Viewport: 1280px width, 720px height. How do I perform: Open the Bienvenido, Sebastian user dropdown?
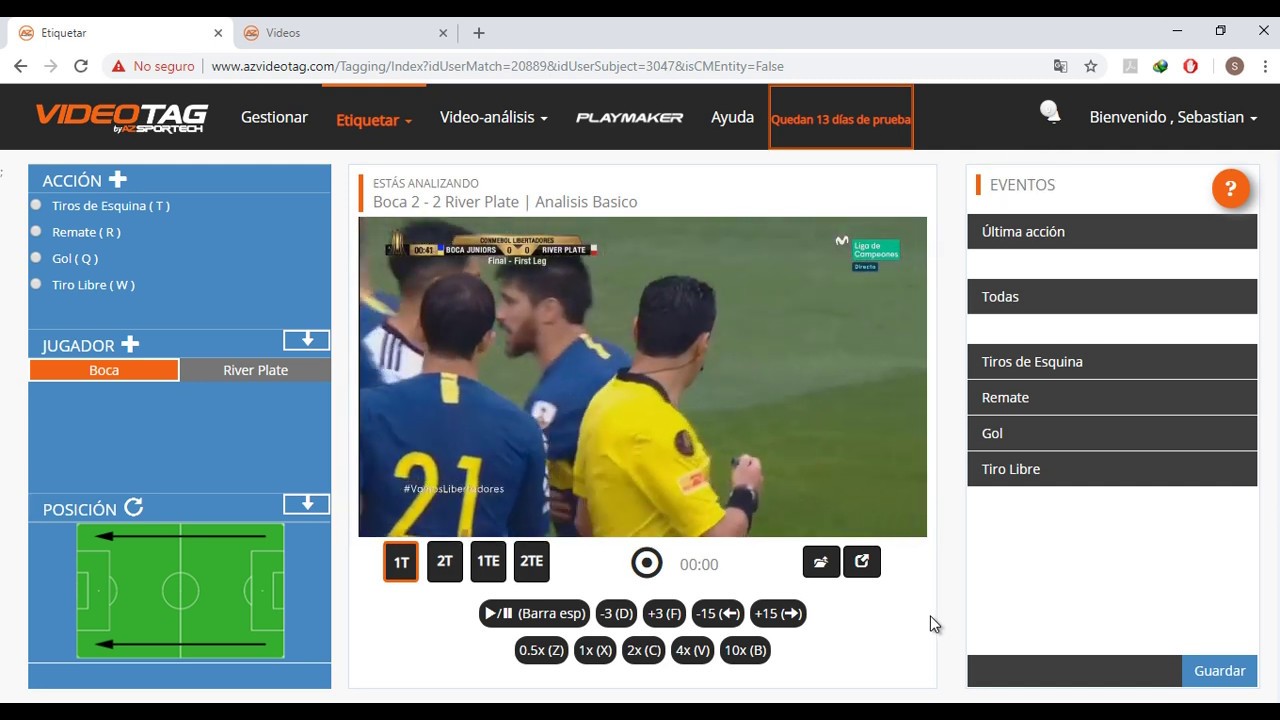coord(1173,117)
